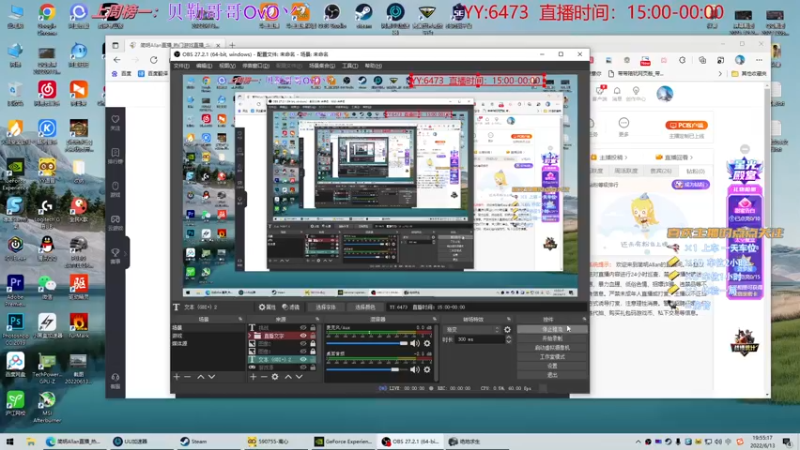
Task: Adjust 麦克风/Aux volume slider
Action: coord(367,343)
